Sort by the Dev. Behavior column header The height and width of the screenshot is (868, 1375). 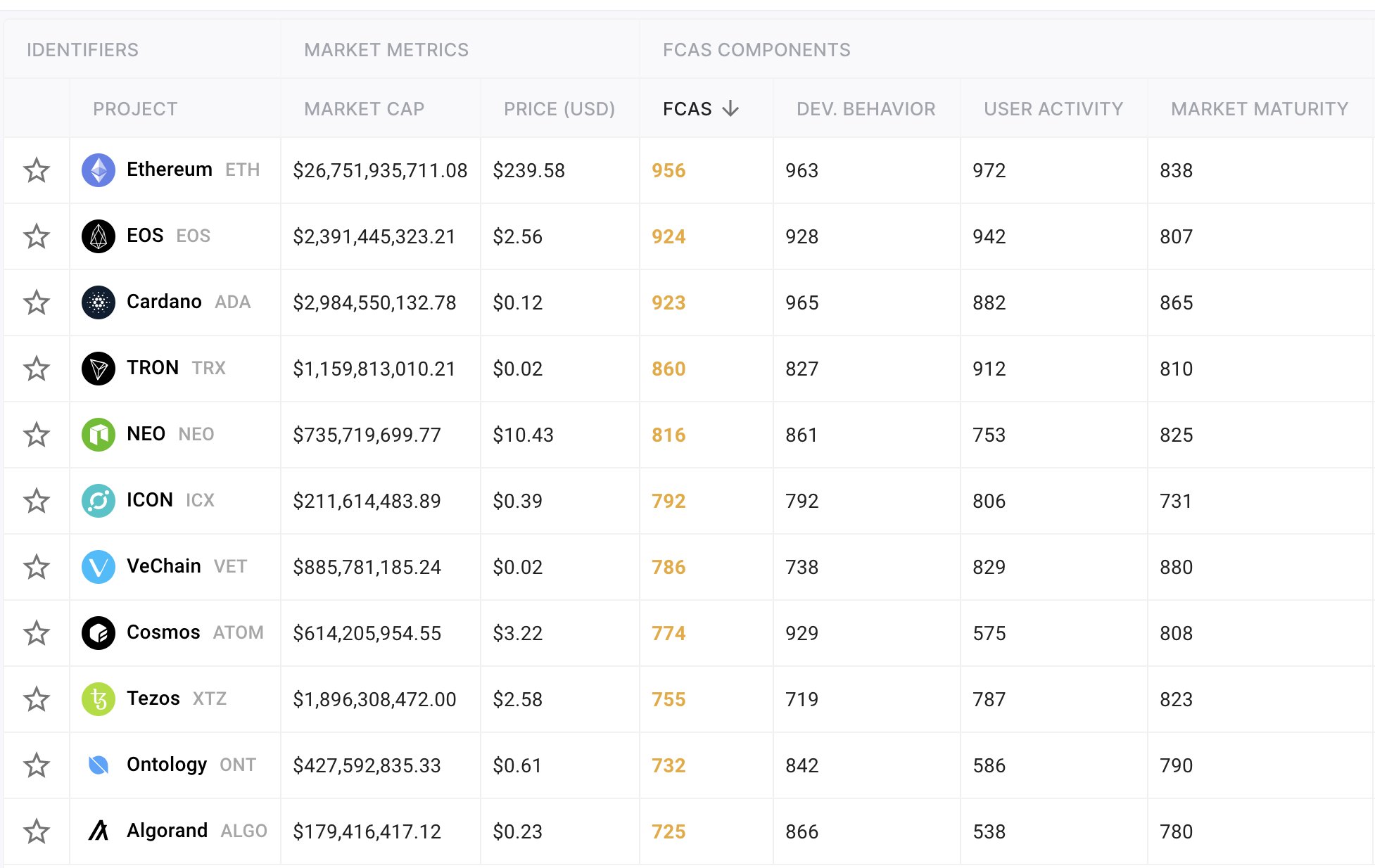coord(866,109)
